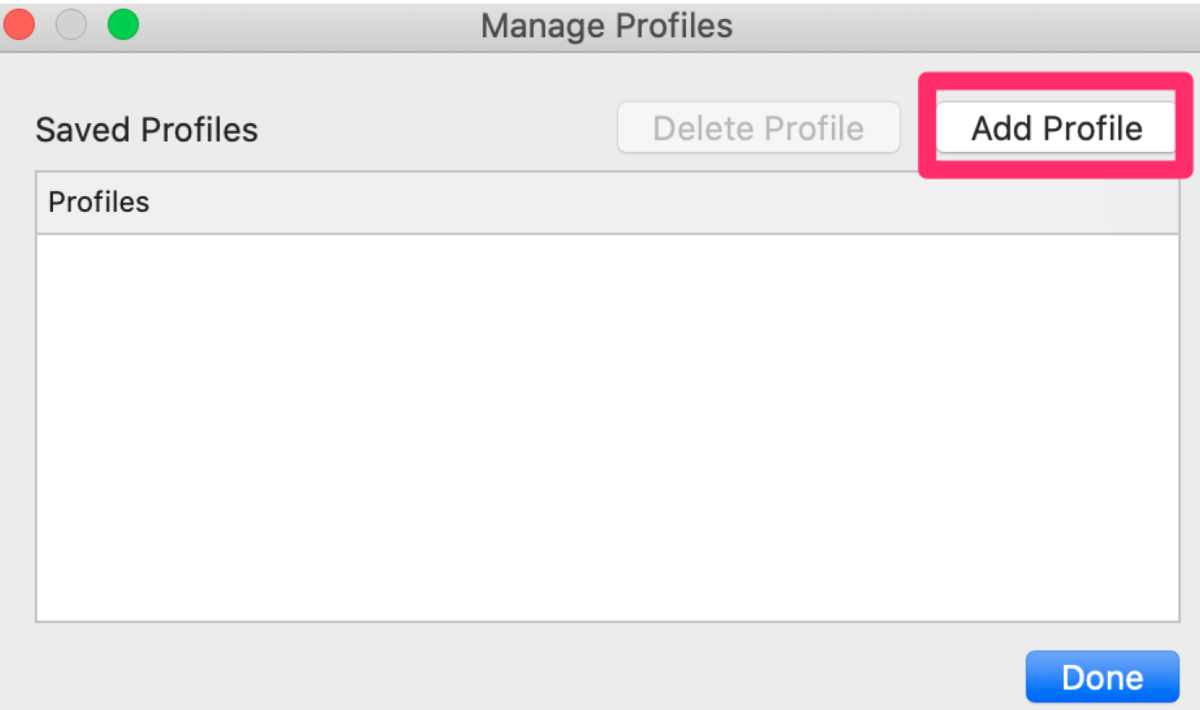Click the Manage Profiles title bar
Viewport: 1200px width, 710px height.
(600, 25)
